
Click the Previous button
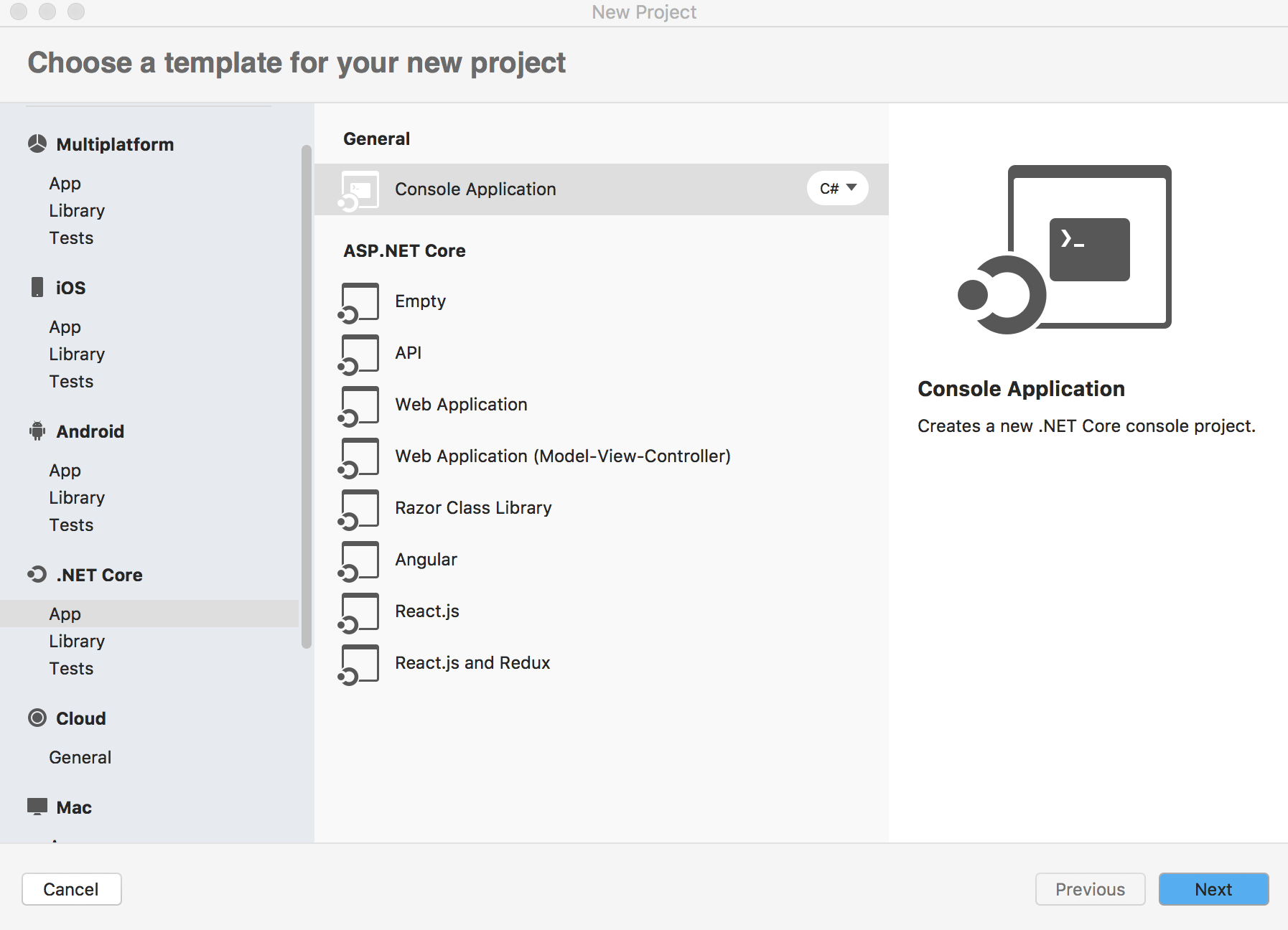[1090, 889]
